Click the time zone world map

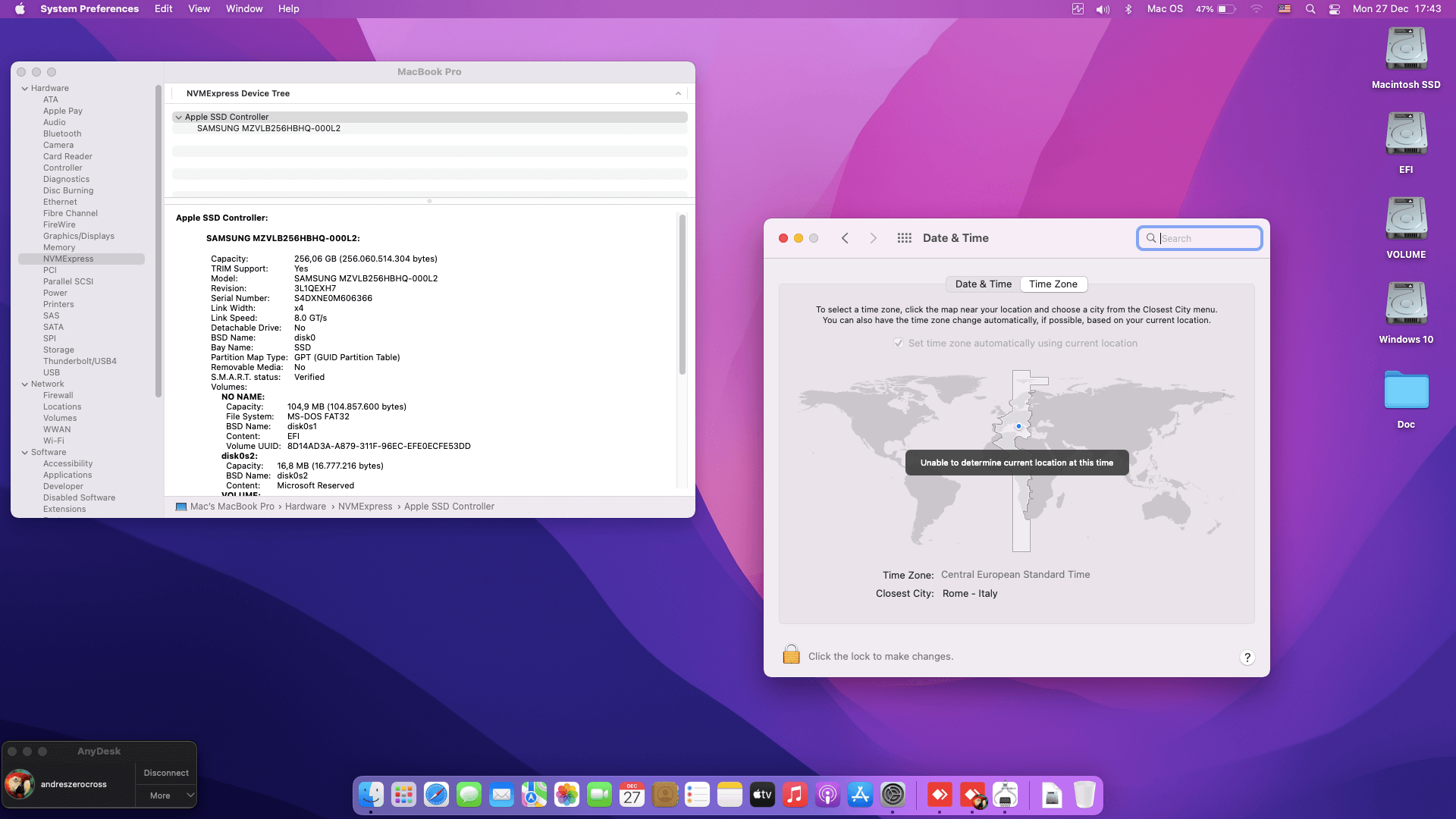(x=1016, y=460)
